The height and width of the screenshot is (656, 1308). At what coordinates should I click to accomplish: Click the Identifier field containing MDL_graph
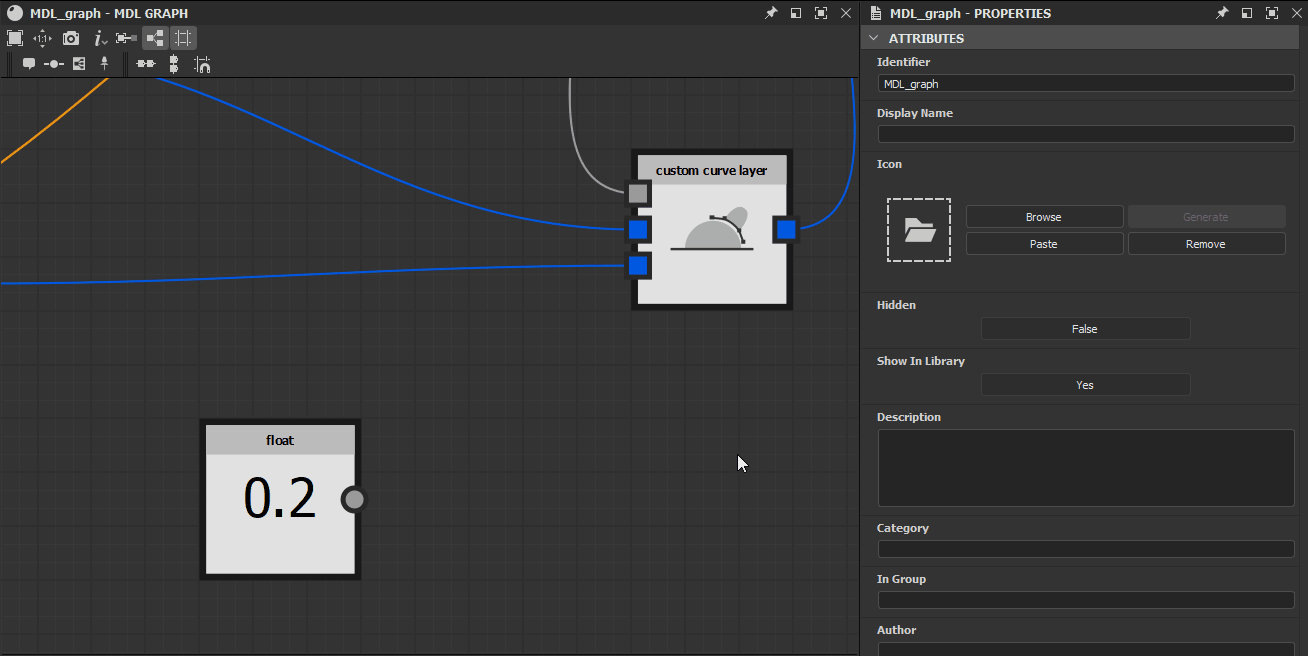pyautogui.click(x=1085, y=84)
